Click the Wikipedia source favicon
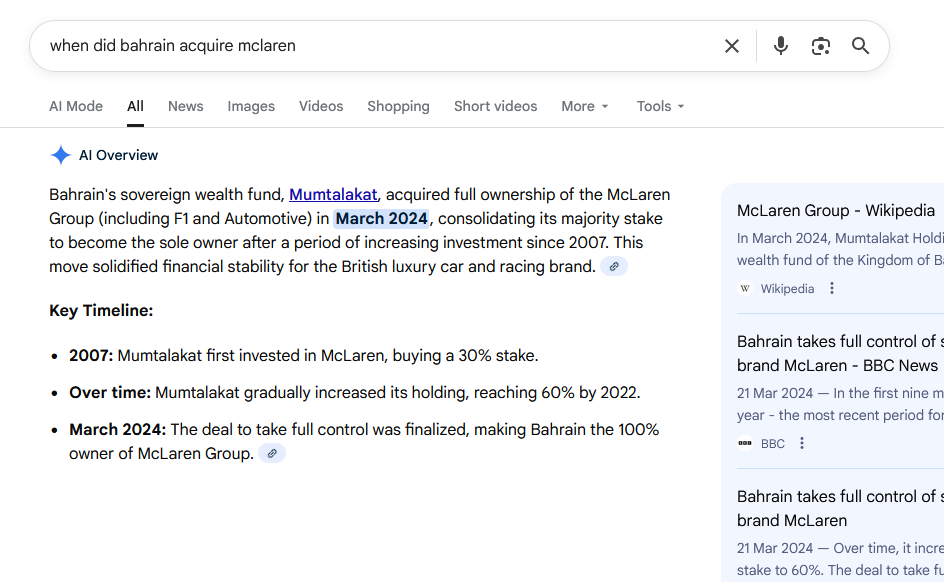This screenshot has height=582, width=944. pyautogui.click(x=745, y=289)
